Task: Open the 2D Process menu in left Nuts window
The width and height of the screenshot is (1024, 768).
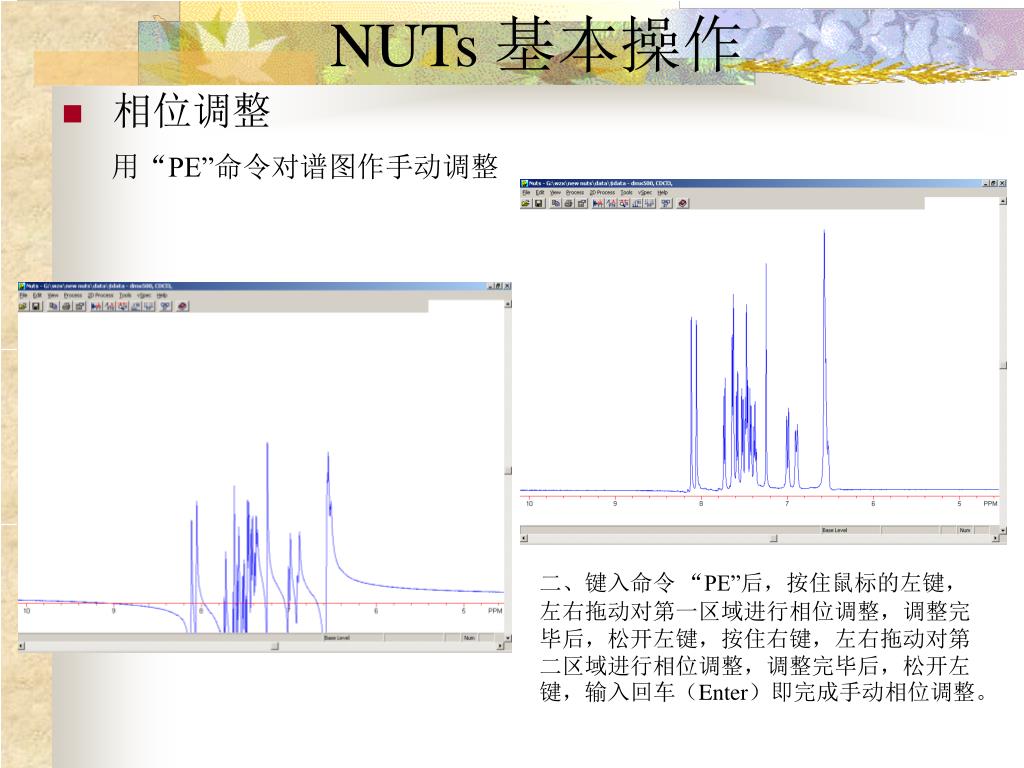Action: [x=101, y=296]
